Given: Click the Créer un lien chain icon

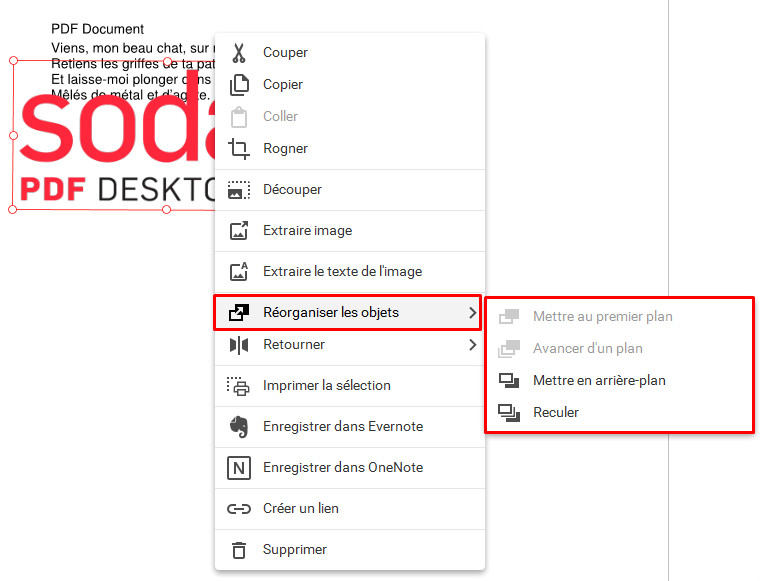Looking at the screenshot, I should 239,509.
